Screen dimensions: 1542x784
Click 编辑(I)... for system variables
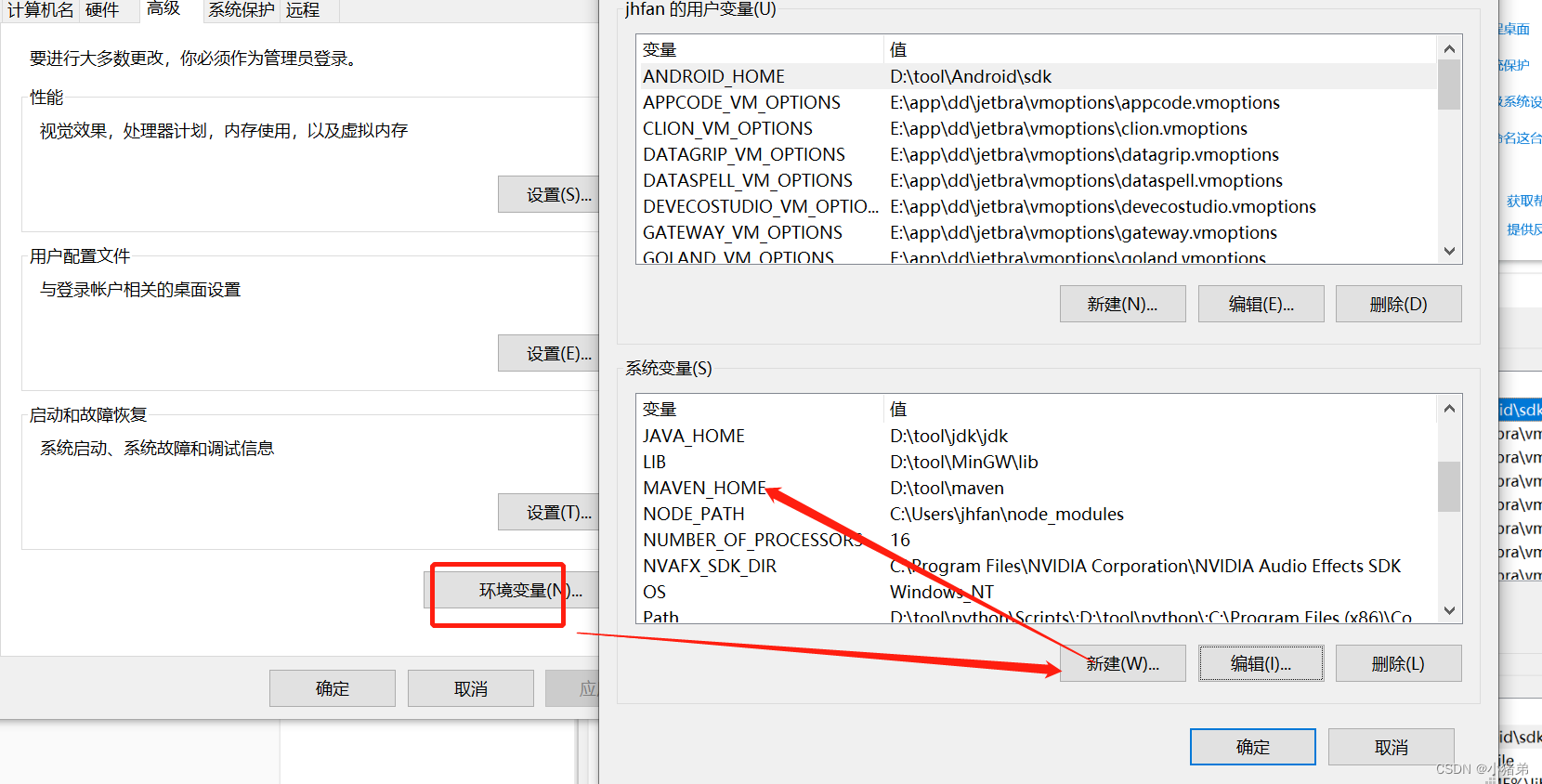coord(1261,663)
